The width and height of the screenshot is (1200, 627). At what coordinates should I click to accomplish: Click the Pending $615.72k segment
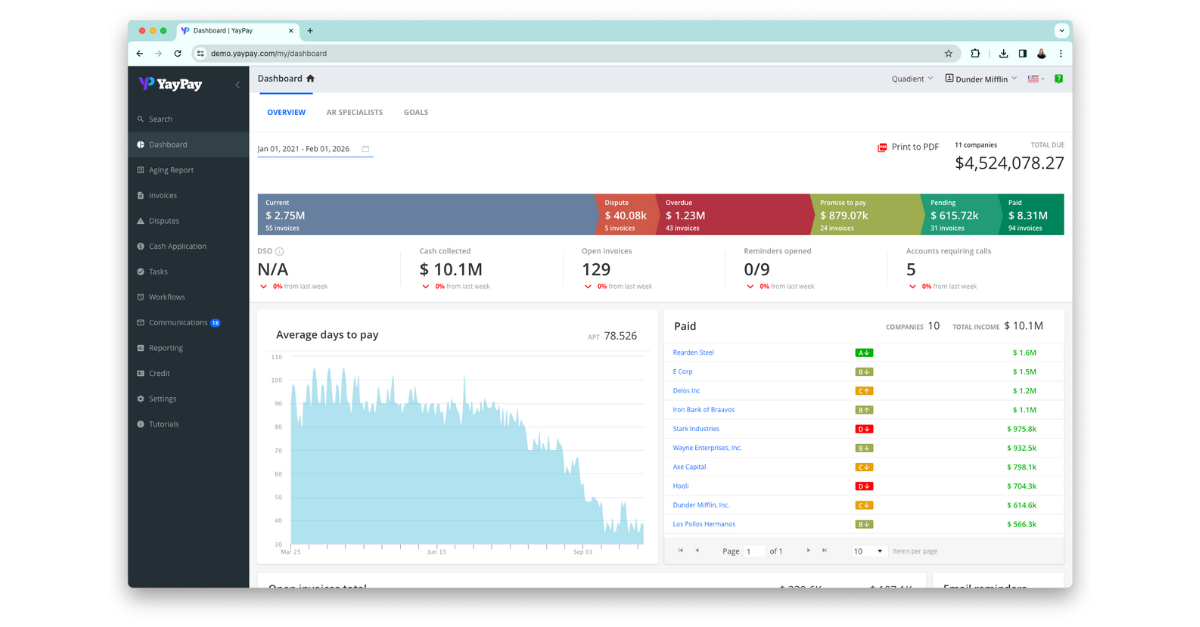tap(962, 215)
